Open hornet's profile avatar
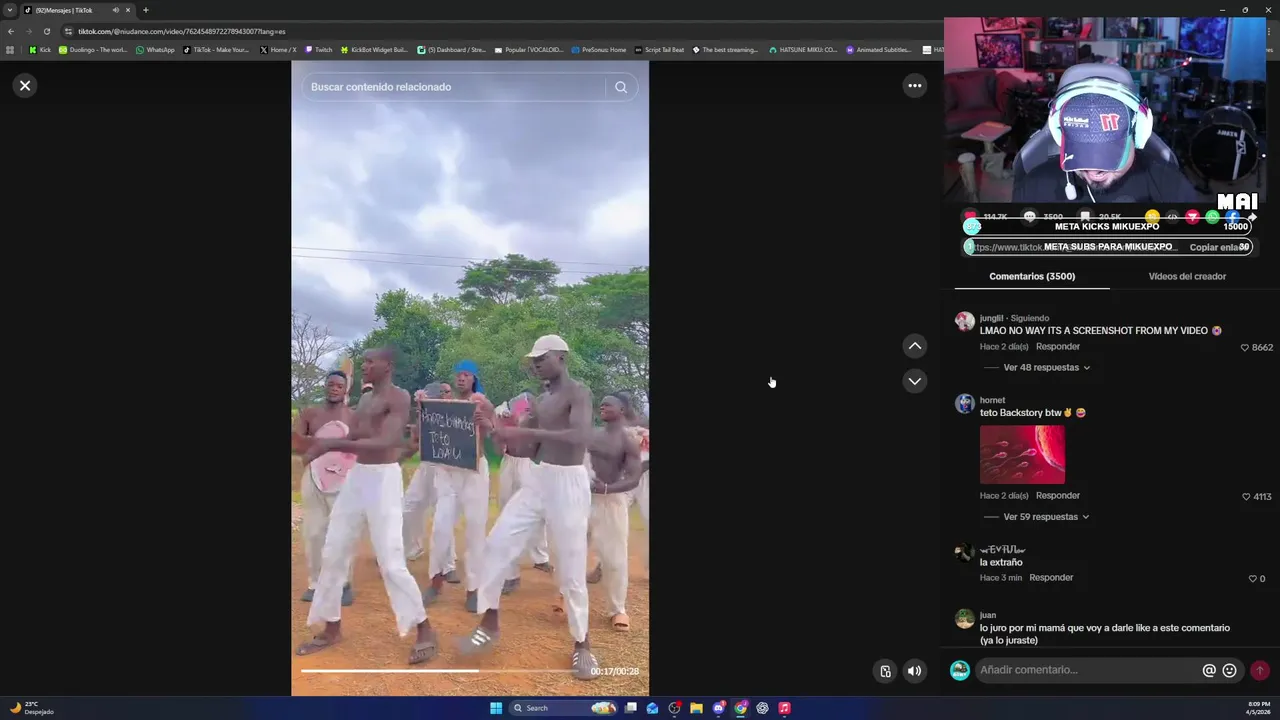Image resolution: width=1280 pixels, height=720 pixels. [964, 403]
